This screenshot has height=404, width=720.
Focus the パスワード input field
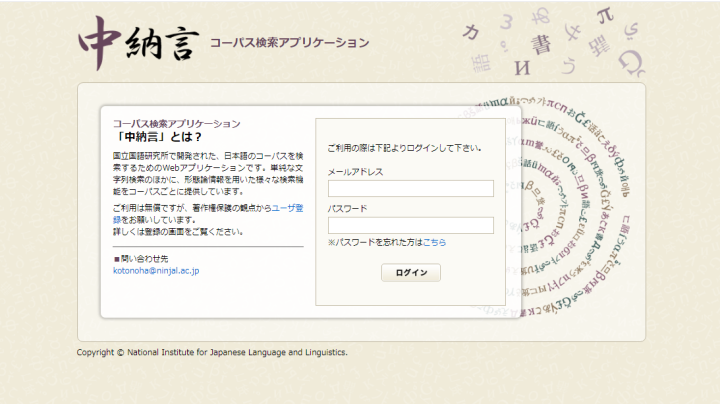411,225
